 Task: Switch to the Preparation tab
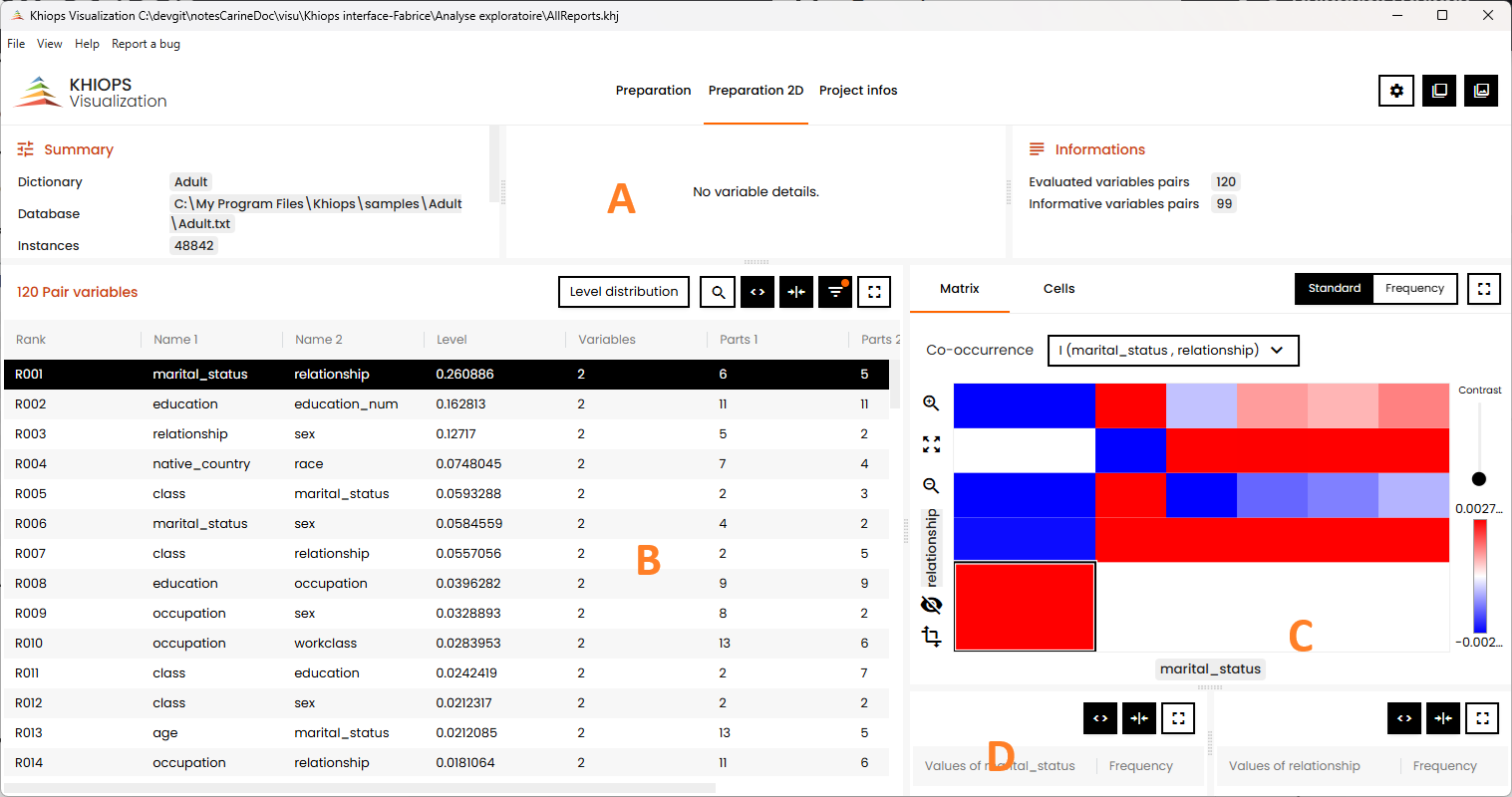653,91
